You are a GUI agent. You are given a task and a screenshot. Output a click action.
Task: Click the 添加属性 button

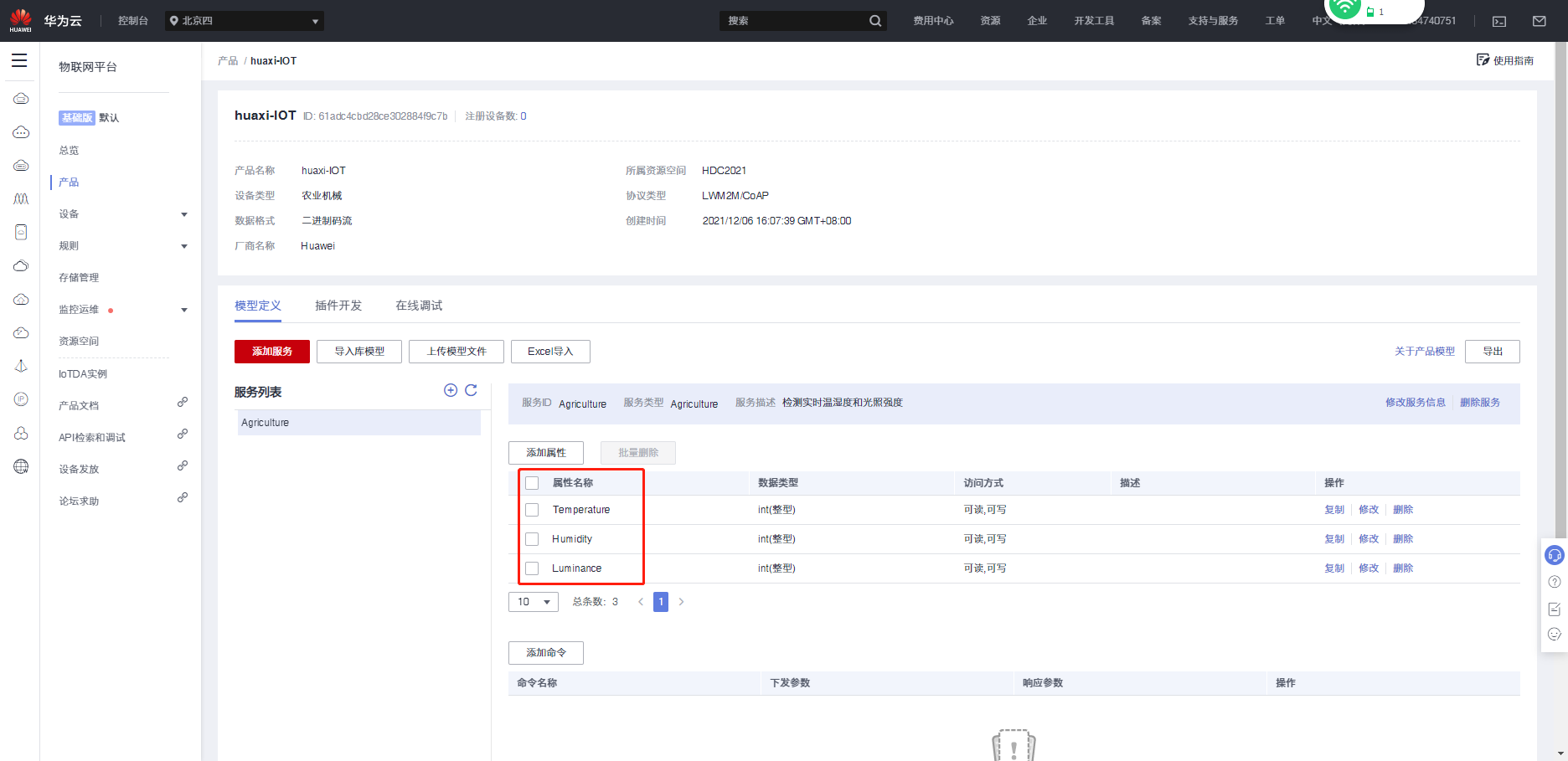[x=546, y=453]
